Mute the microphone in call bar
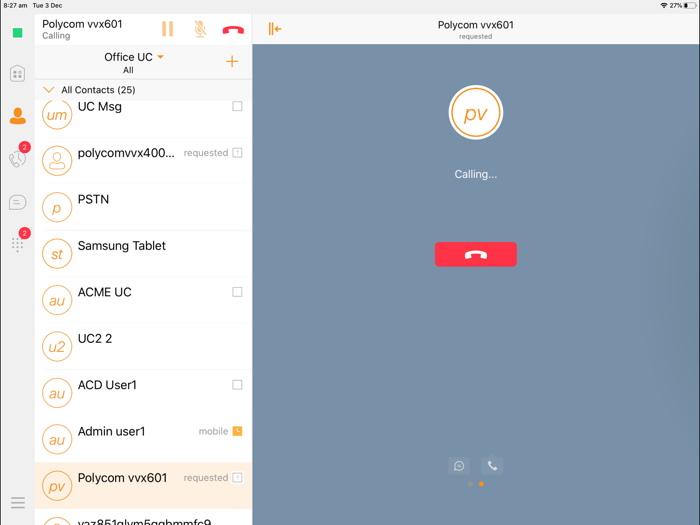The width and height of the screenshot is (700, 525). pyautogui.click(x=200, y=29)
